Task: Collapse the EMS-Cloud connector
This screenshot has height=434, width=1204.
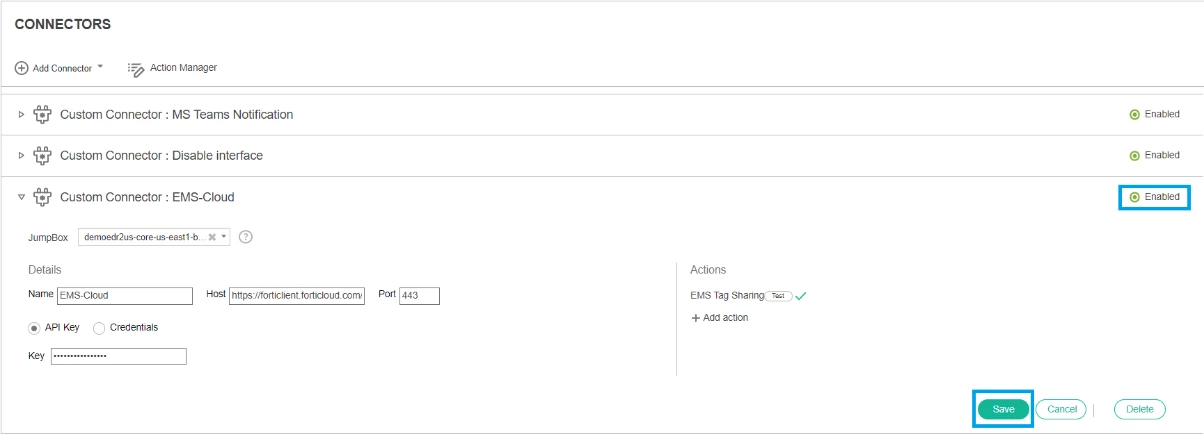Action: click(21, 197)
